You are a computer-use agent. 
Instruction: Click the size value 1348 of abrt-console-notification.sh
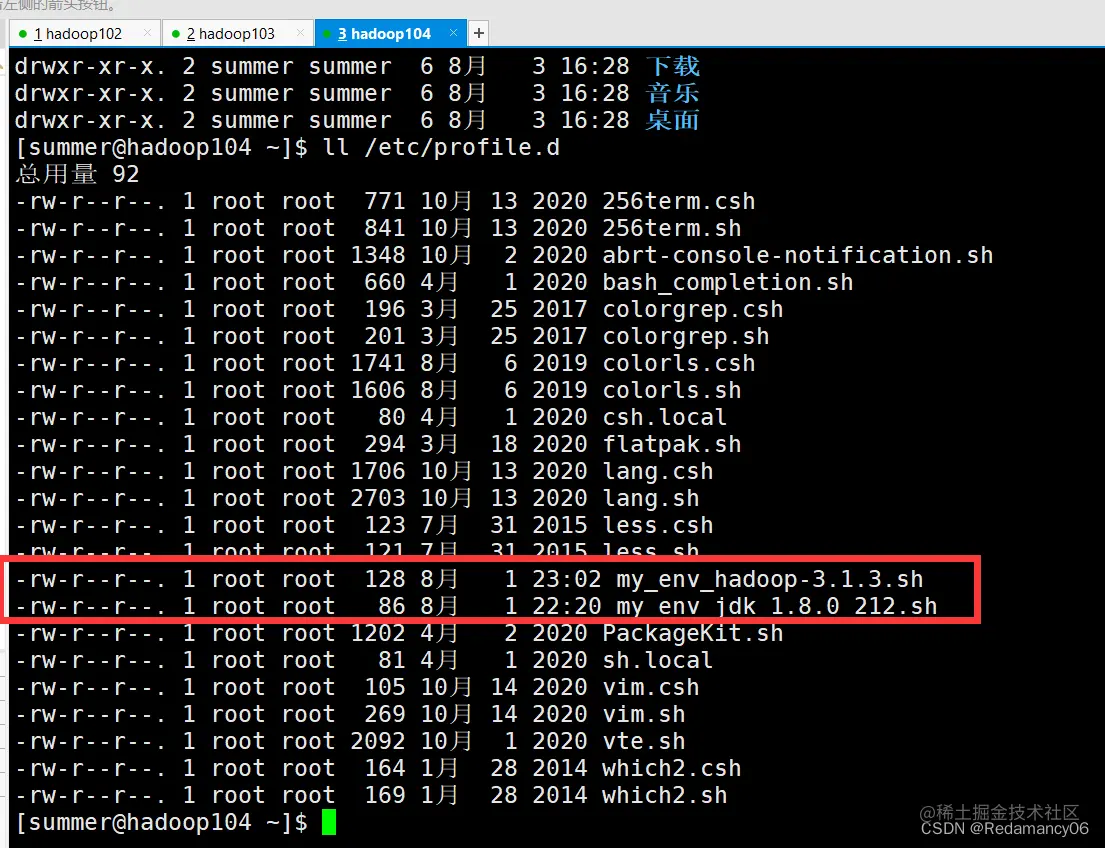pyautogui.click(x=378, y=255)
